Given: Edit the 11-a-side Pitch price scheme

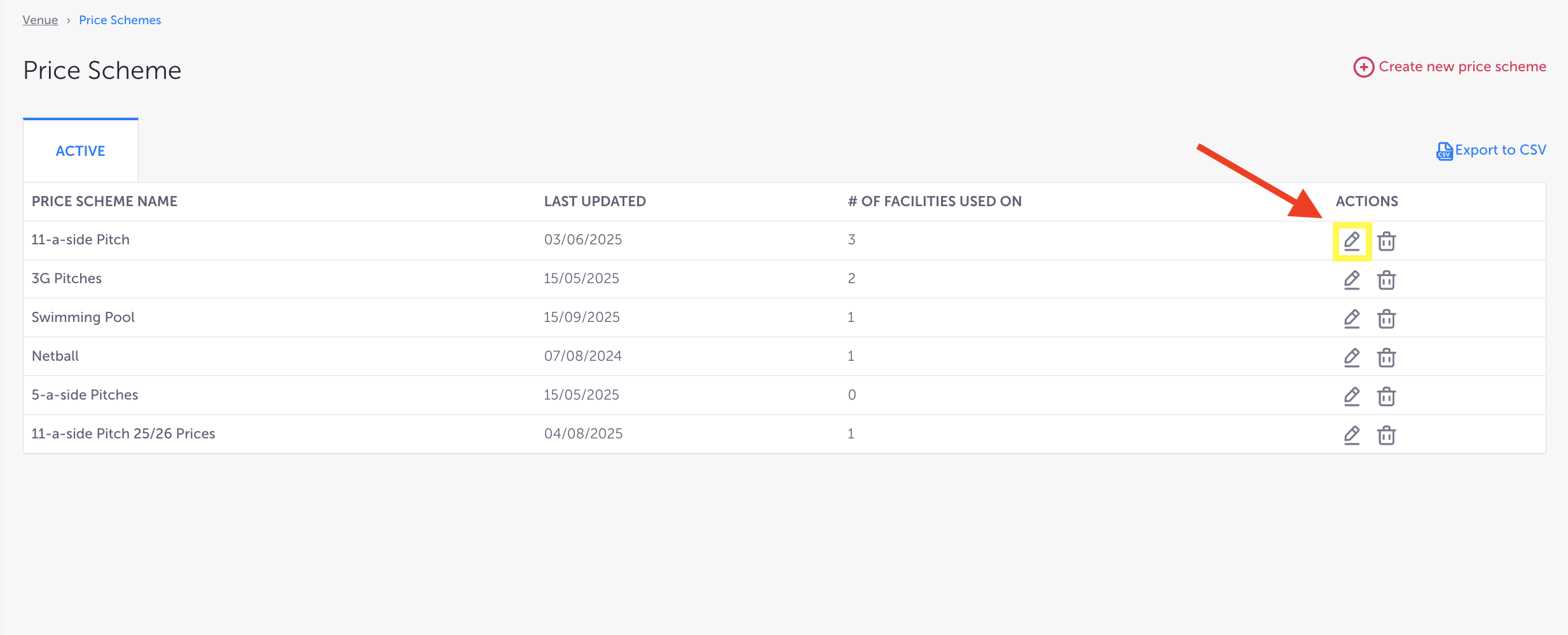Looking at the screenshot, I should [x=1352, y=241].
